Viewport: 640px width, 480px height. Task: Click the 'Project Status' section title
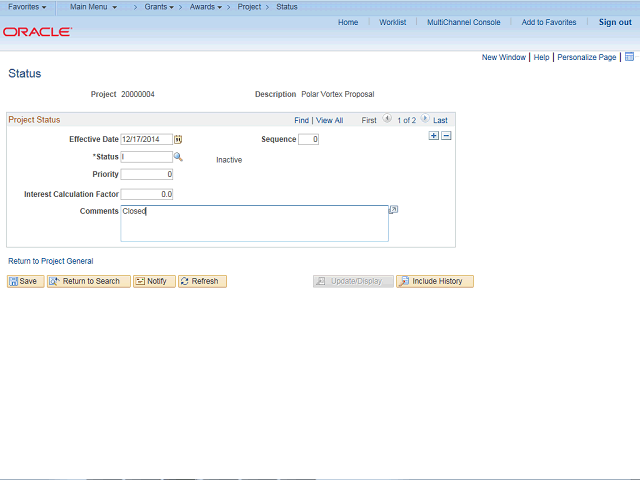click(34, 120)
